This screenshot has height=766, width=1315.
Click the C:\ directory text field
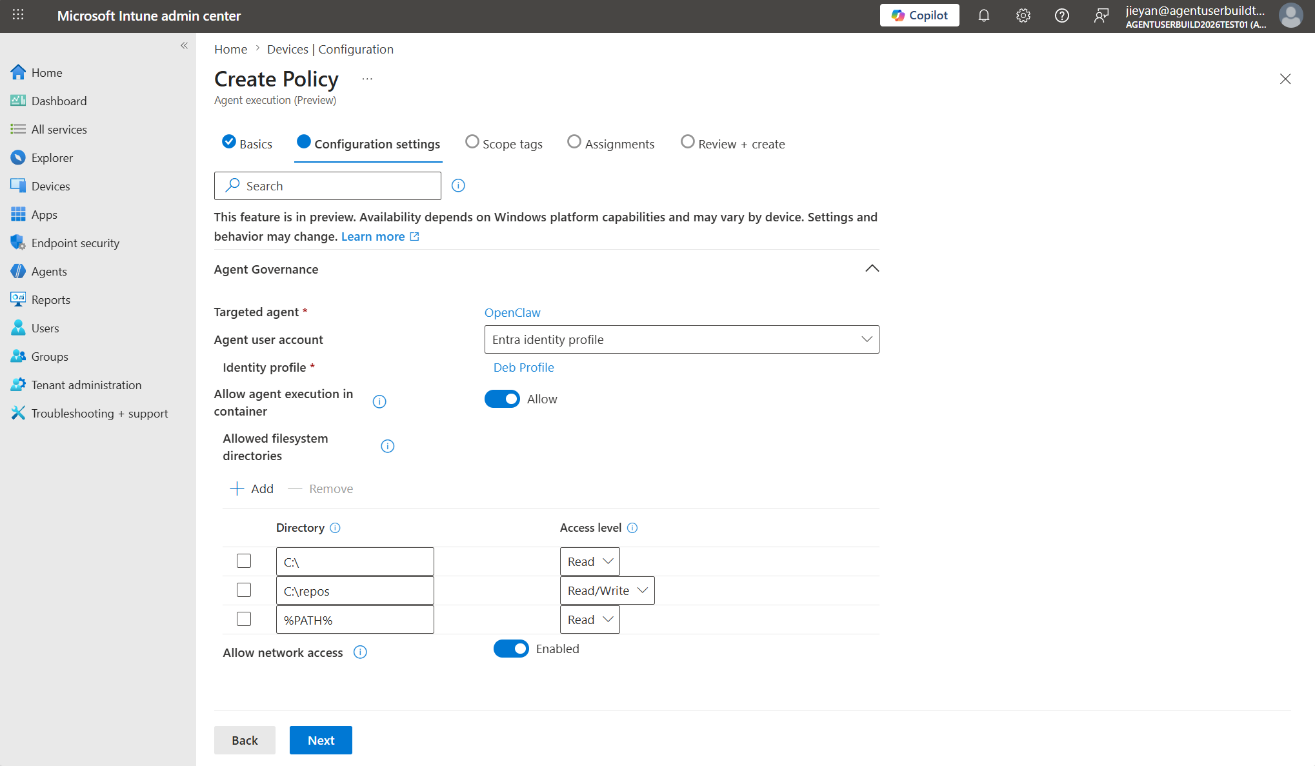[x=355, y=562]
